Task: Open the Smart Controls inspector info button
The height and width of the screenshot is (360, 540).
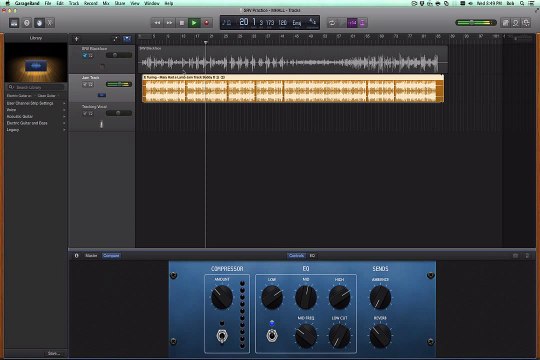Action: point(76,256)
